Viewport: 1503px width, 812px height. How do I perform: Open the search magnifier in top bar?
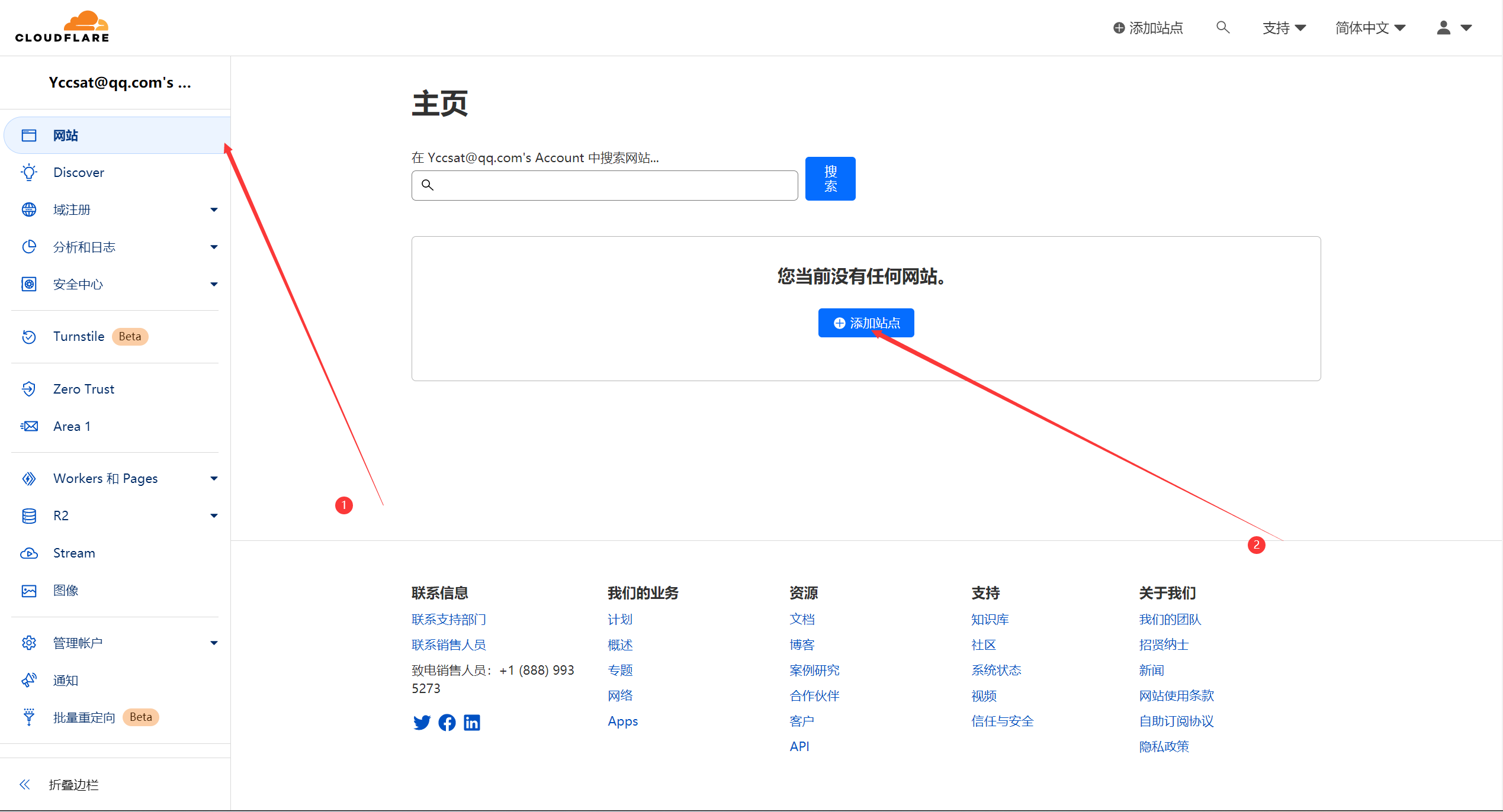(1222, 27)
